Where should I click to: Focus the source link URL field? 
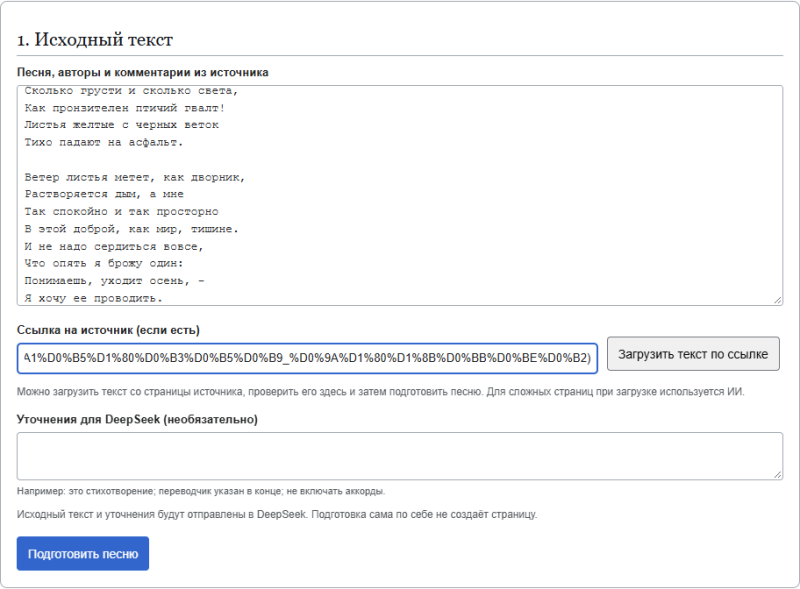[x=307, y=358]
